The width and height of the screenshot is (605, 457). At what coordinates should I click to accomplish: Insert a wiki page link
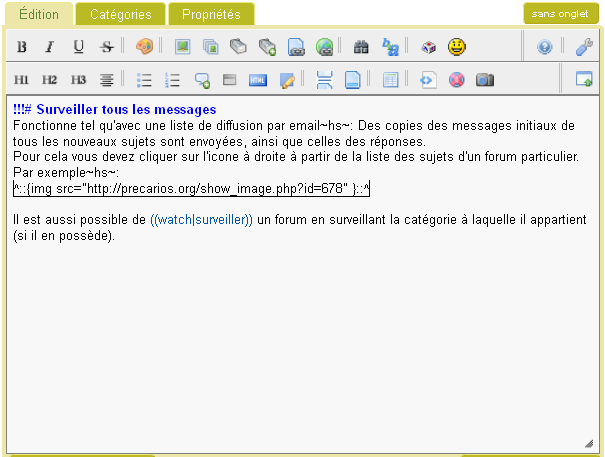click(x=296, y=47)
